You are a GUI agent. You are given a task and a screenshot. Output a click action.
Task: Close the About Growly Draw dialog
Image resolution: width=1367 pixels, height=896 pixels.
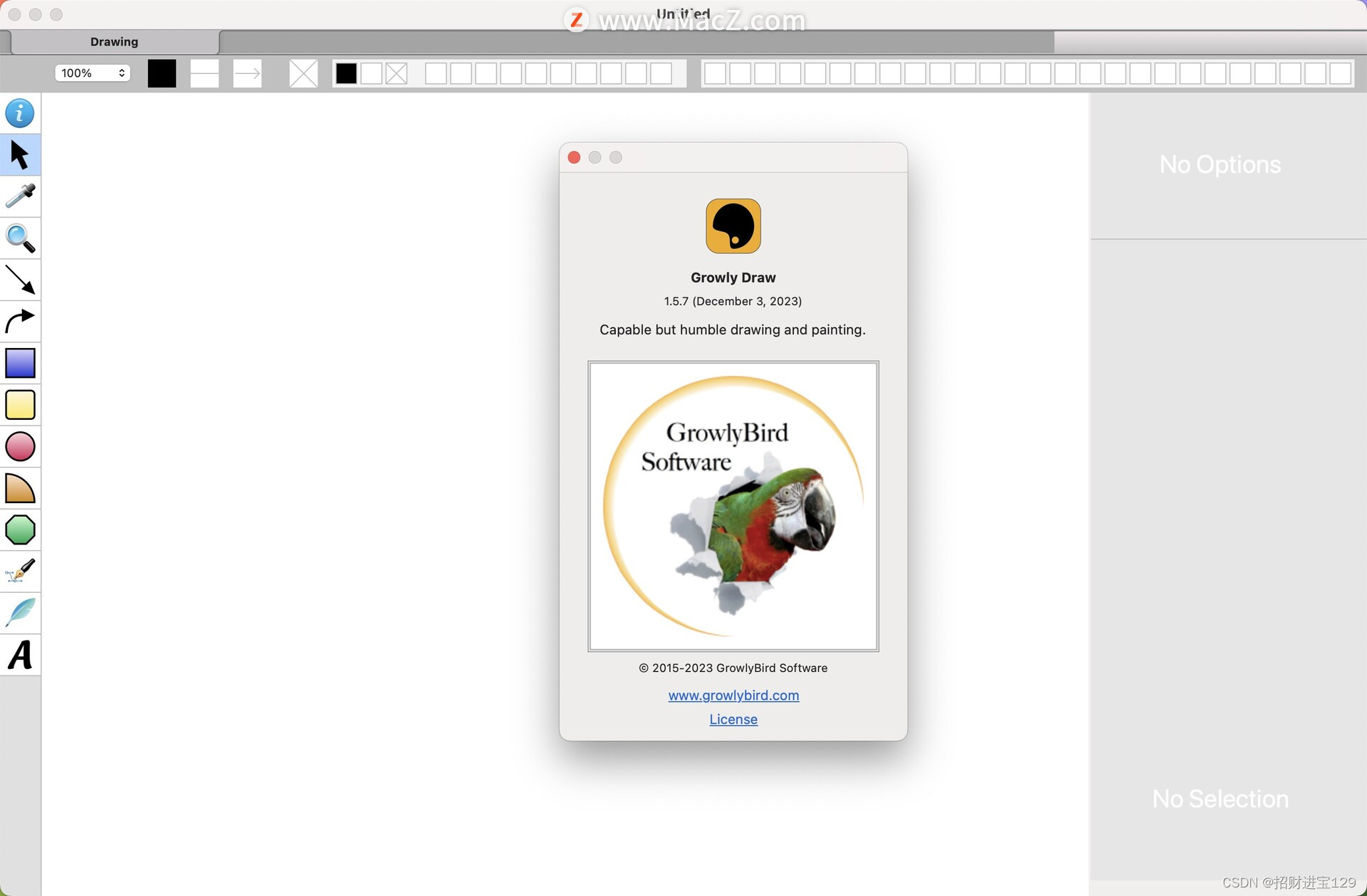[574, 157]
